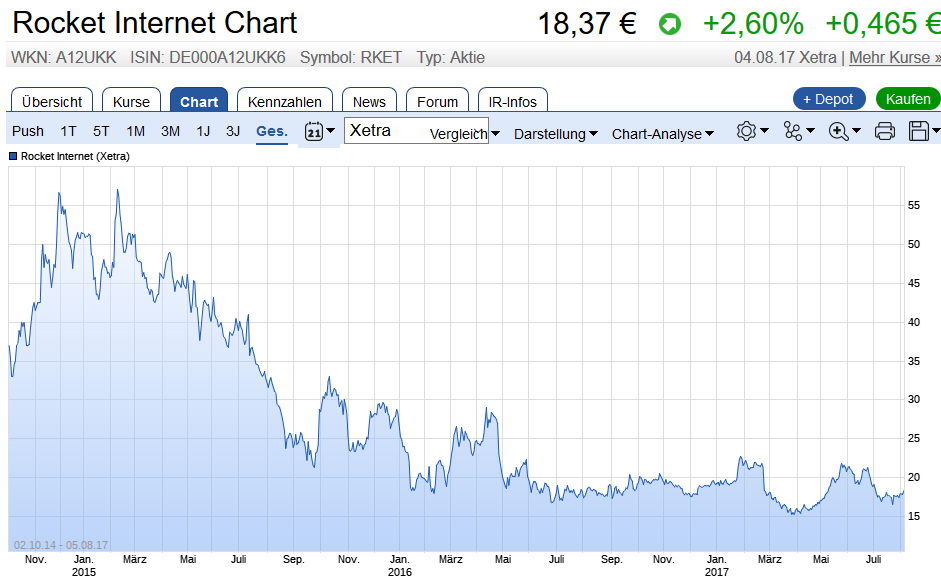Expand the Vergleich dropdown
Image resolution: width=941 pixels, height=582 pixels.
(x=464, y=134)
